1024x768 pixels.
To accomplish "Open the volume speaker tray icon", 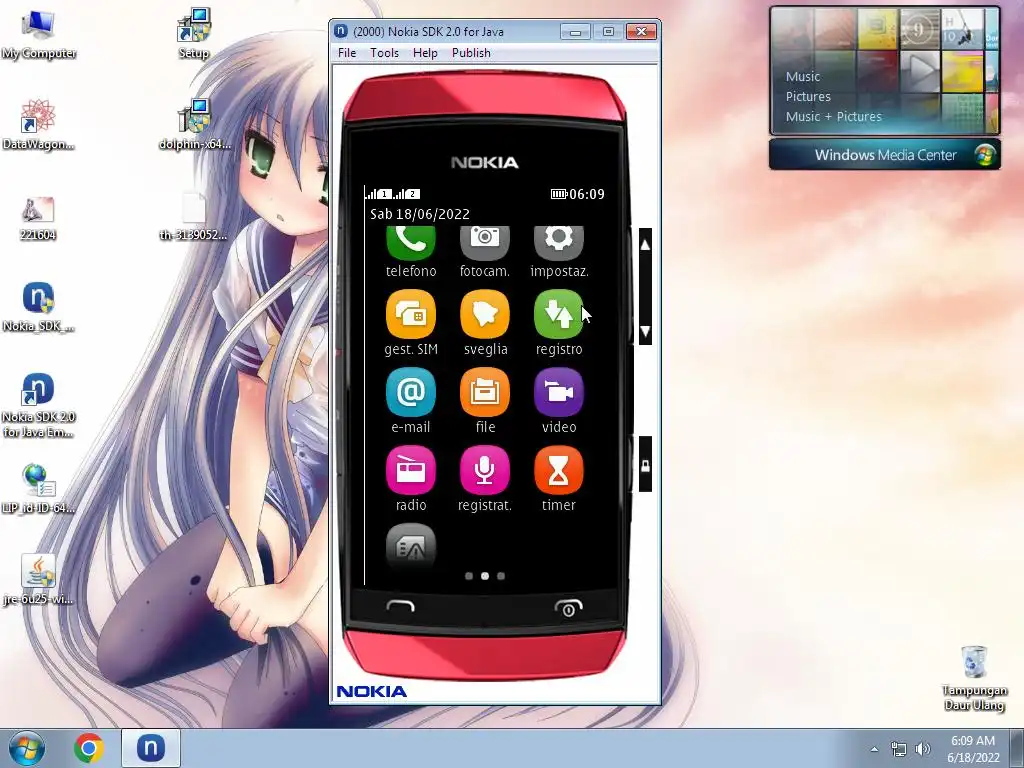I will point(923,749).
